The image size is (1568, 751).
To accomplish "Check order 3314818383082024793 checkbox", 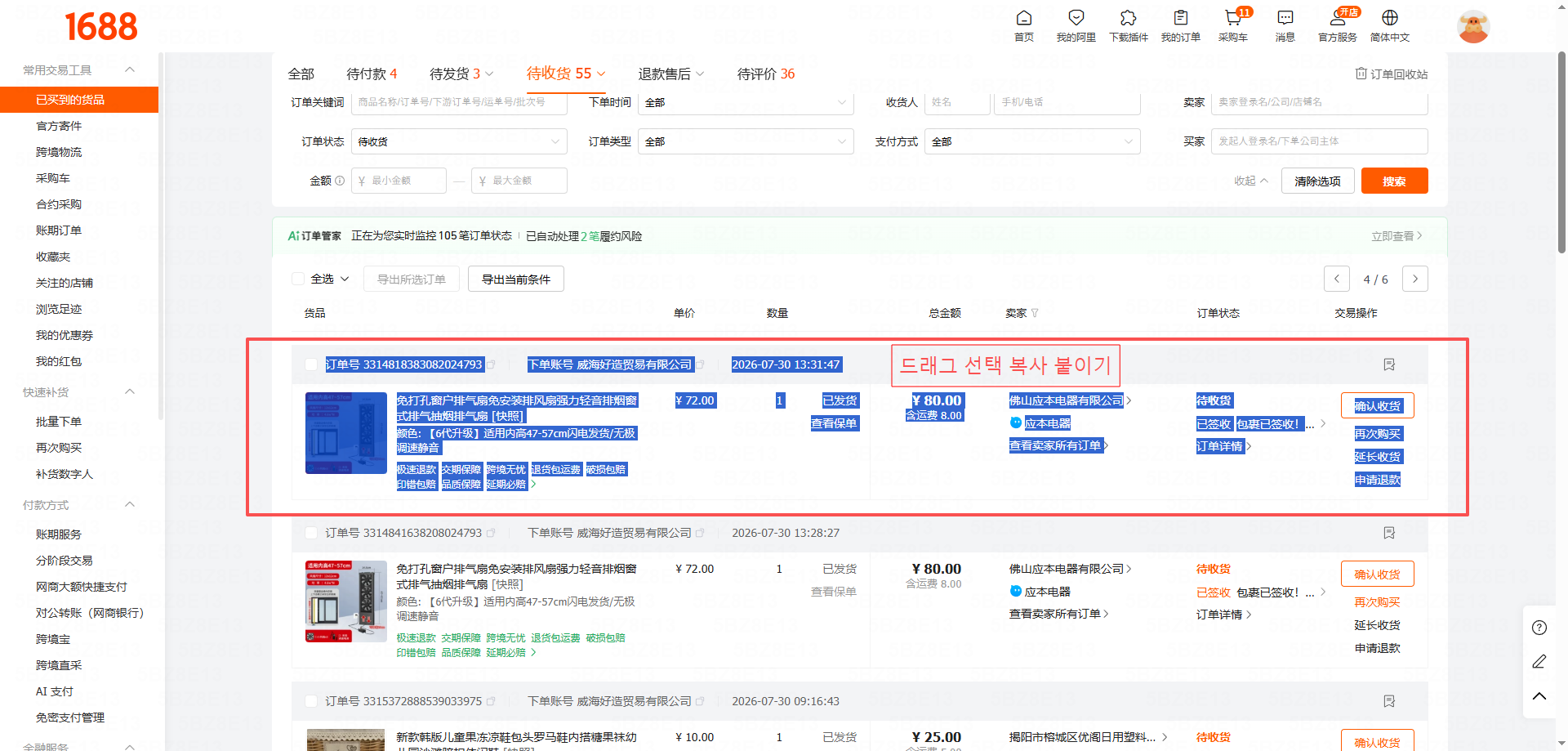I will coord(311,364).
